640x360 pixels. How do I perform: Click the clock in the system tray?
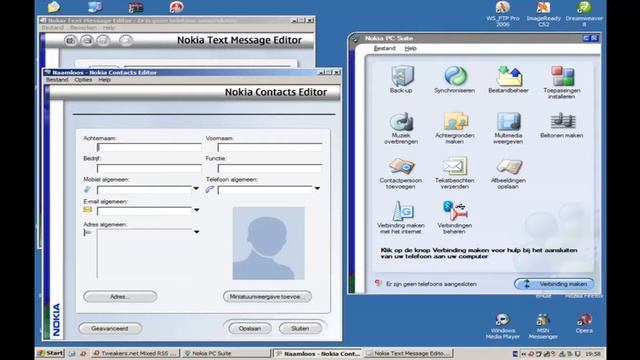pos(593,354)
